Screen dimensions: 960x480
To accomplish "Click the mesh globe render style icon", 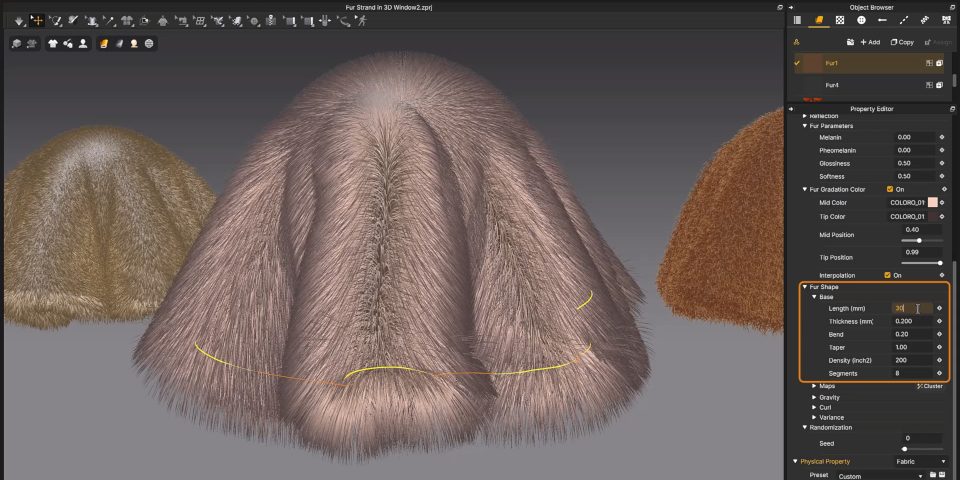I will 149,43.
